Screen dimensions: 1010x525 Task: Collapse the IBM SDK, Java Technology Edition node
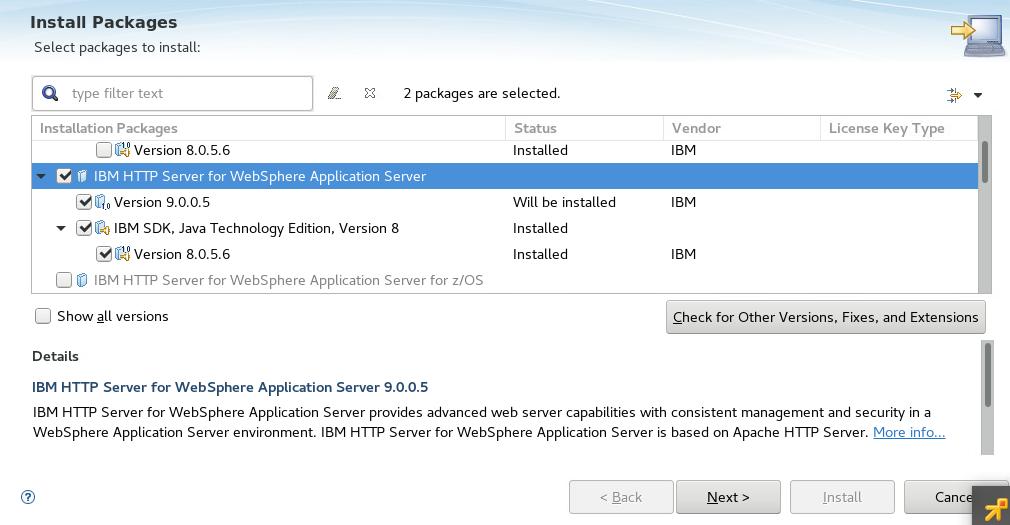61,228
